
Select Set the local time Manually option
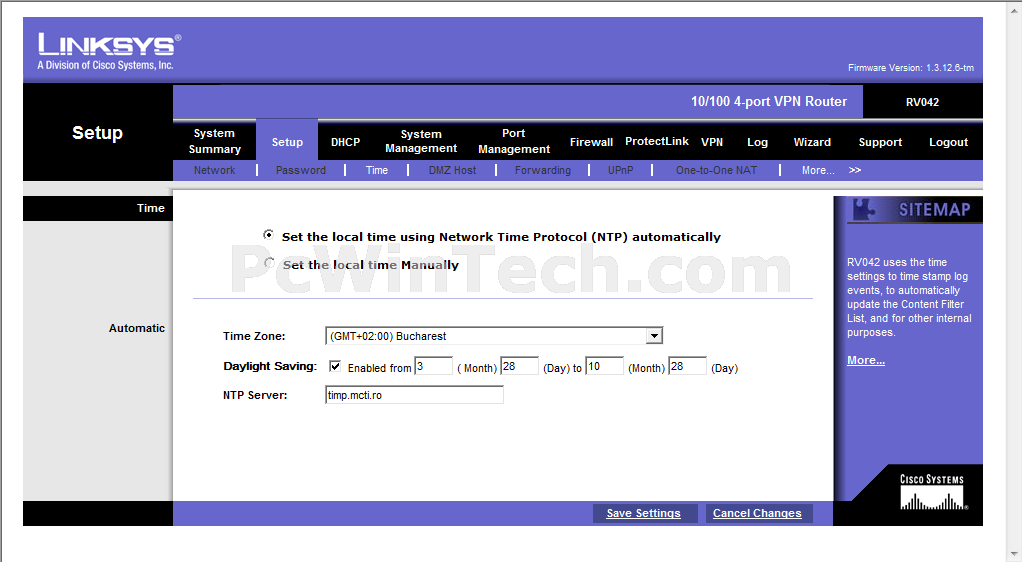(269, 263)
